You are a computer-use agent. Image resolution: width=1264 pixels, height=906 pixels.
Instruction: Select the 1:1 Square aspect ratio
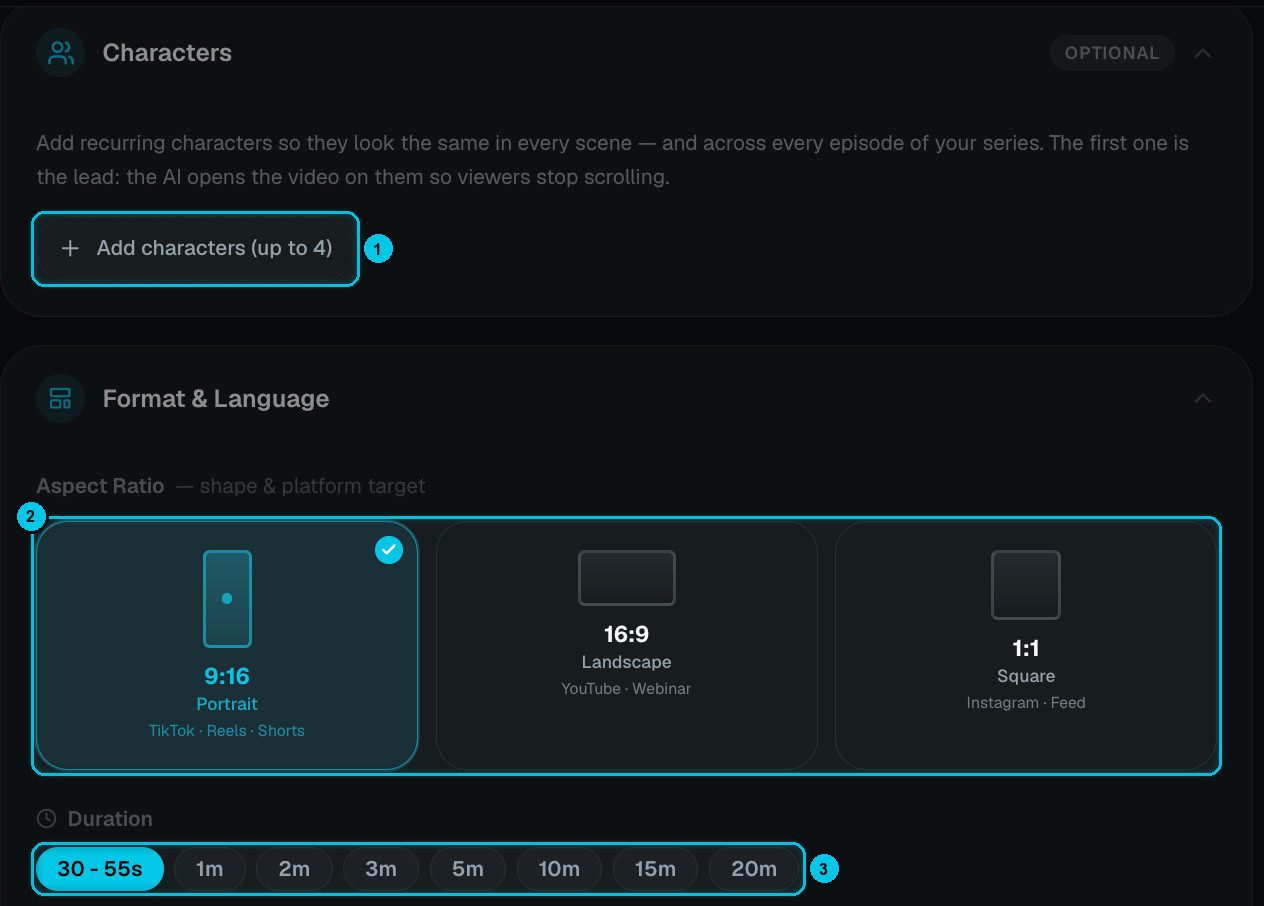click(1026, 646)
